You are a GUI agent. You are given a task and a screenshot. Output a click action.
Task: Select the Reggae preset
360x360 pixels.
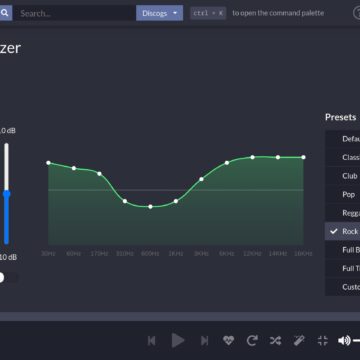click(x=342, y=213)
